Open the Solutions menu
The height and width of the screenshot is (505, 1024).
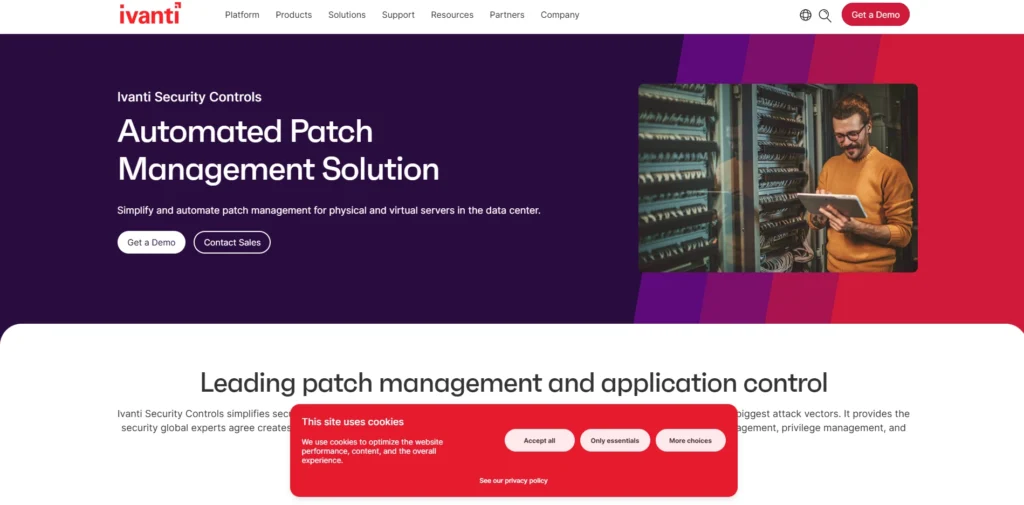click(347, 15)
